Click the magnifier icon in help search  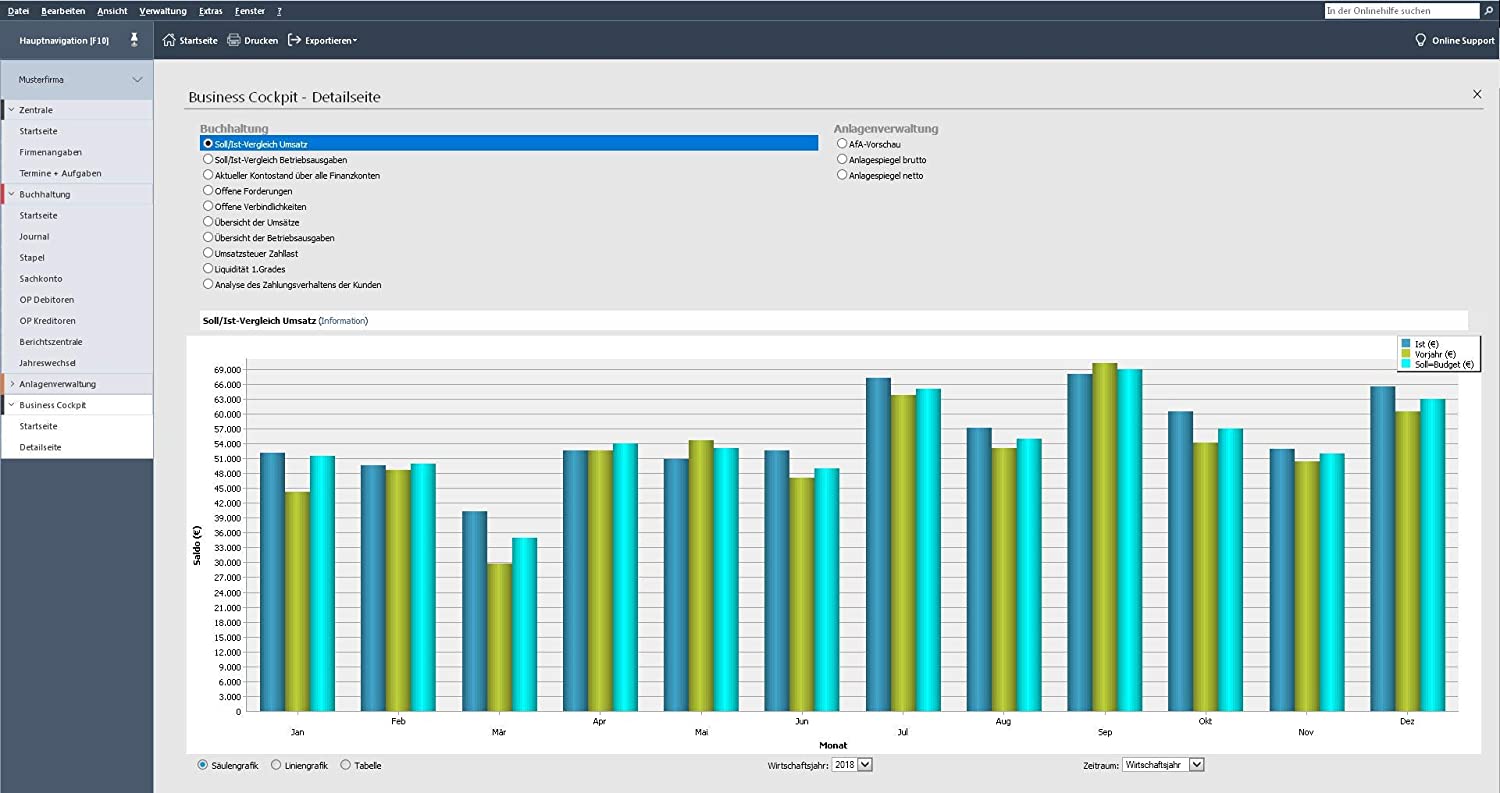tap(1488, 10)
